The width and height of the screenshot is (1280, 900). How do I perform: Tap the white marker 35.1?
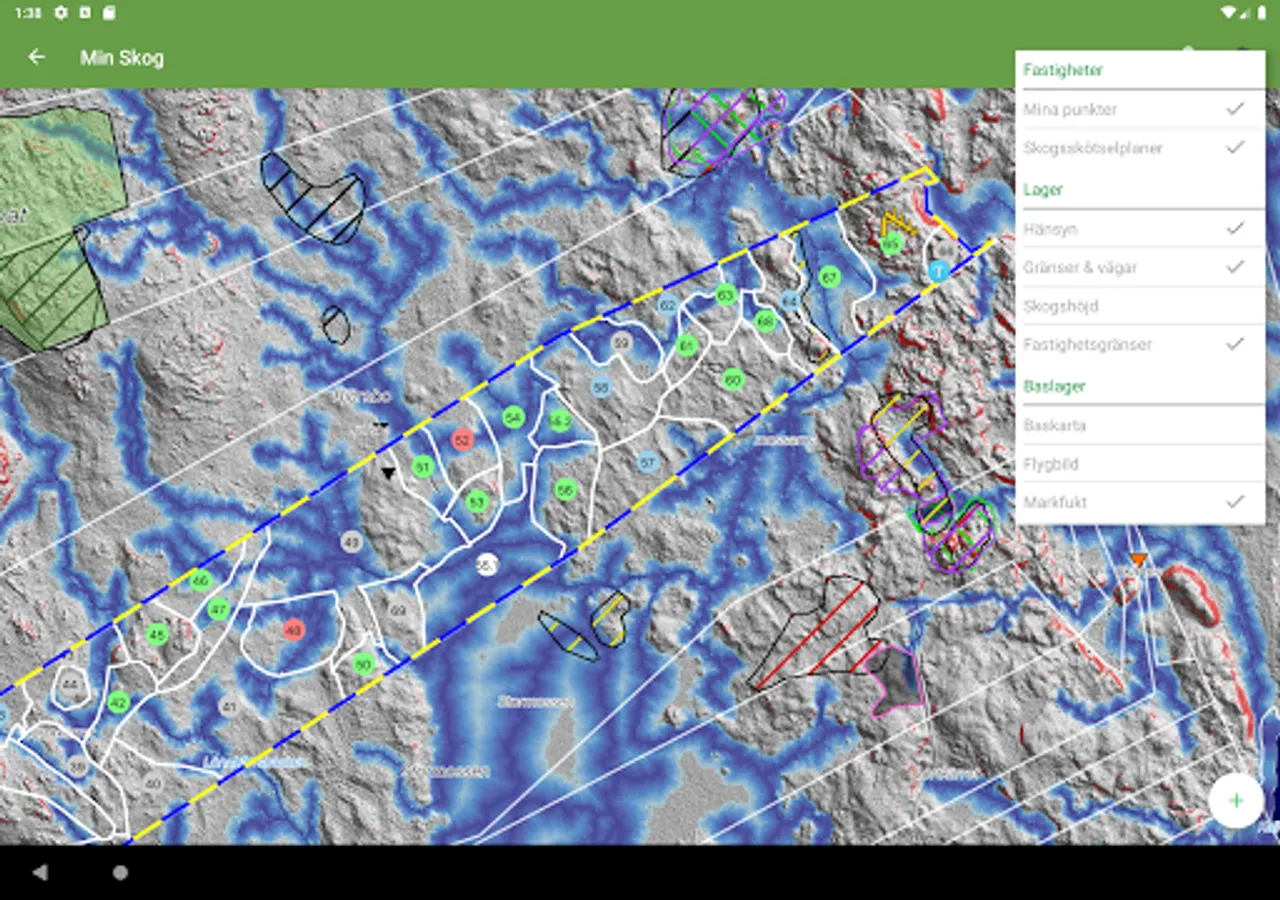click(x=487, y=565)
